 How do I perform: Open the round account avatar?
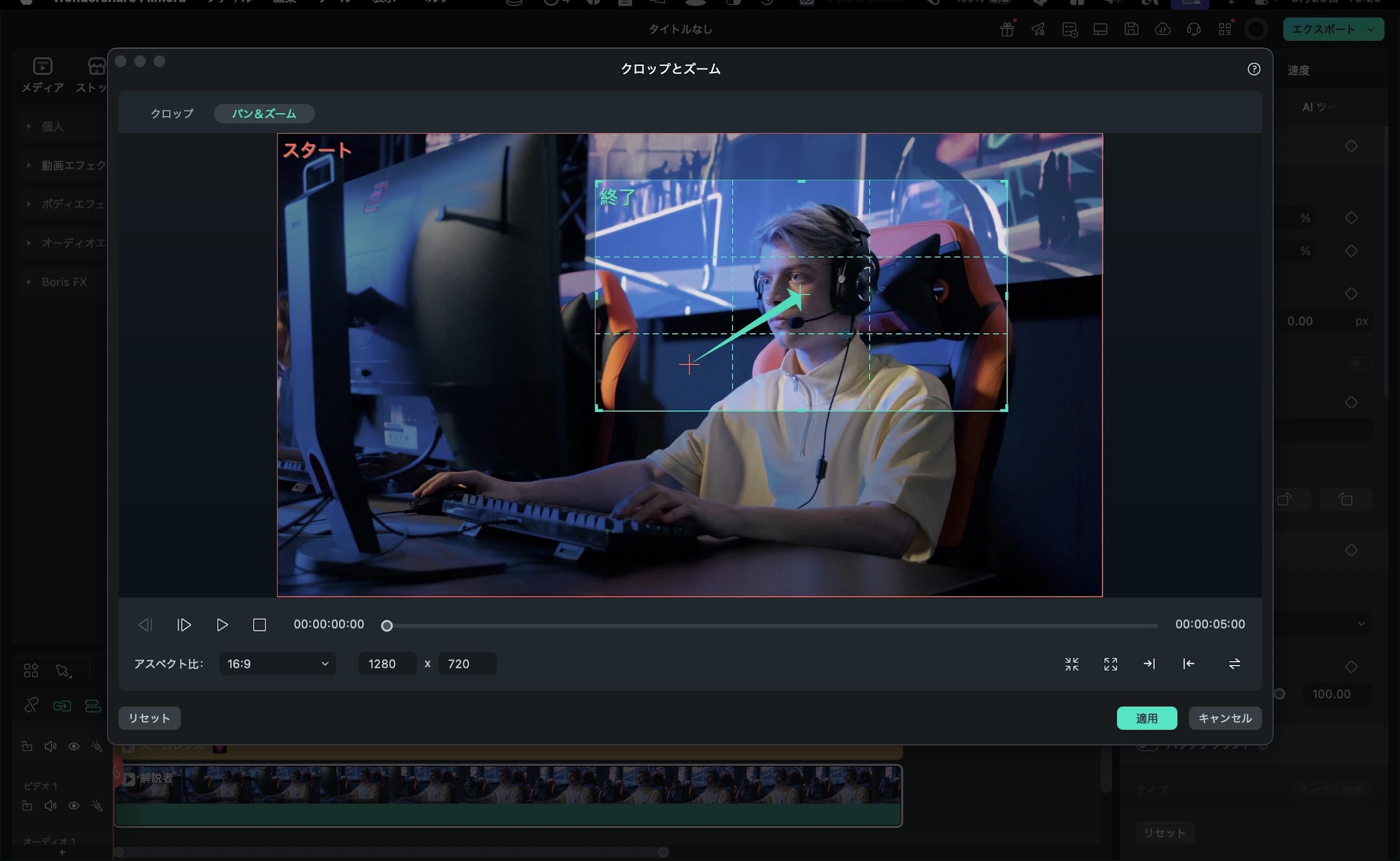1256,29
